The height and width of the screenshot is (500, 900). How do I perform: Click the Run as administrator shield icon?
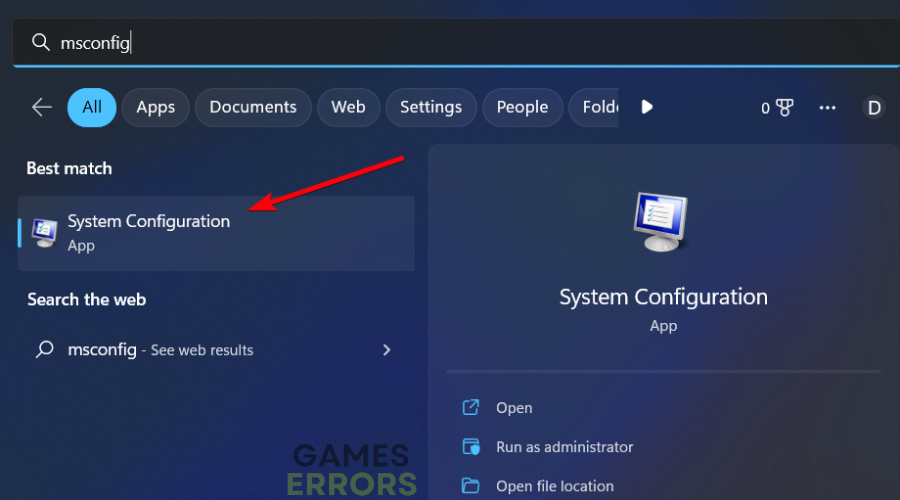471,447
